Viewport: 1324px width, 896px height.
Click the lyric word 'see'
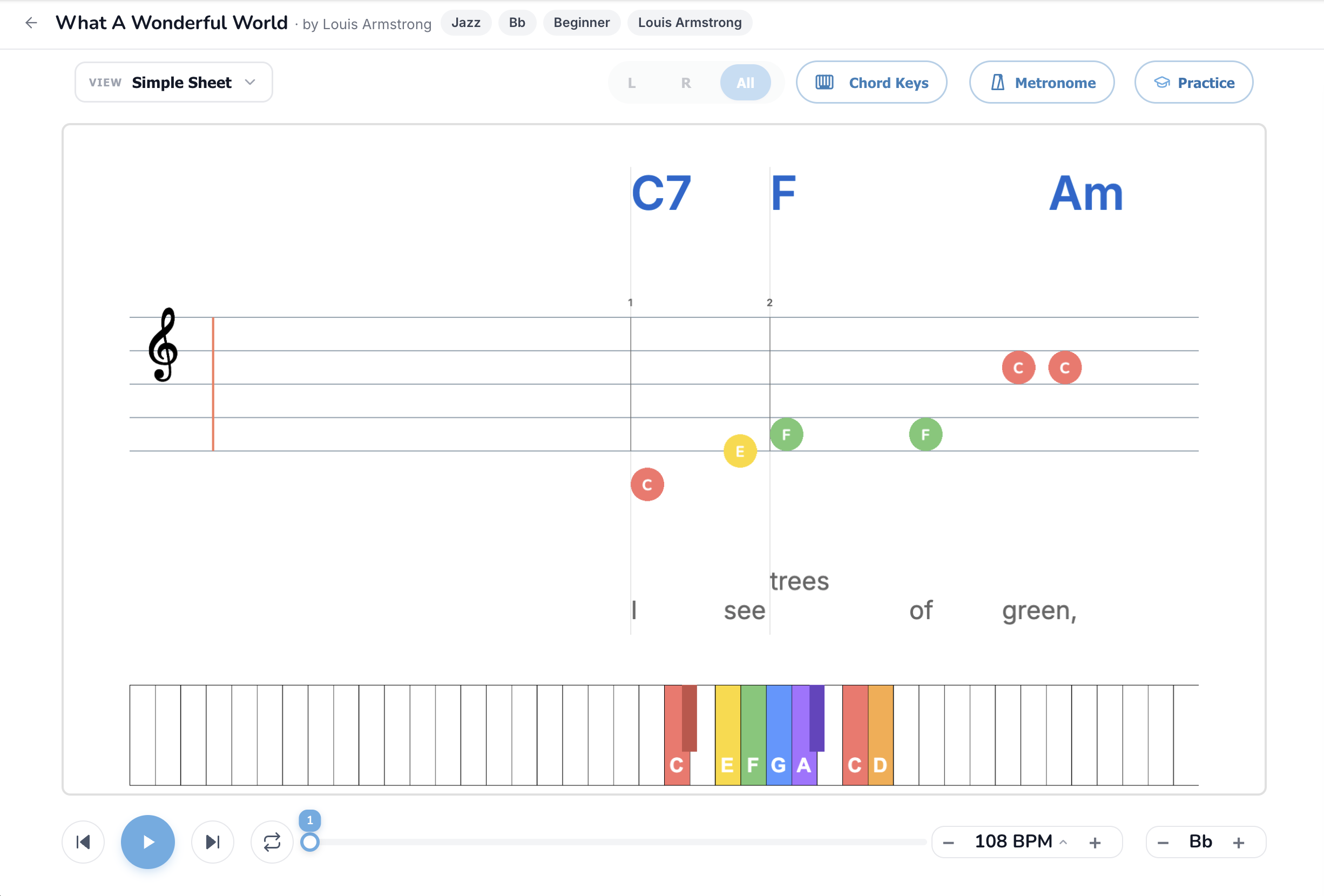coord(745,611)
